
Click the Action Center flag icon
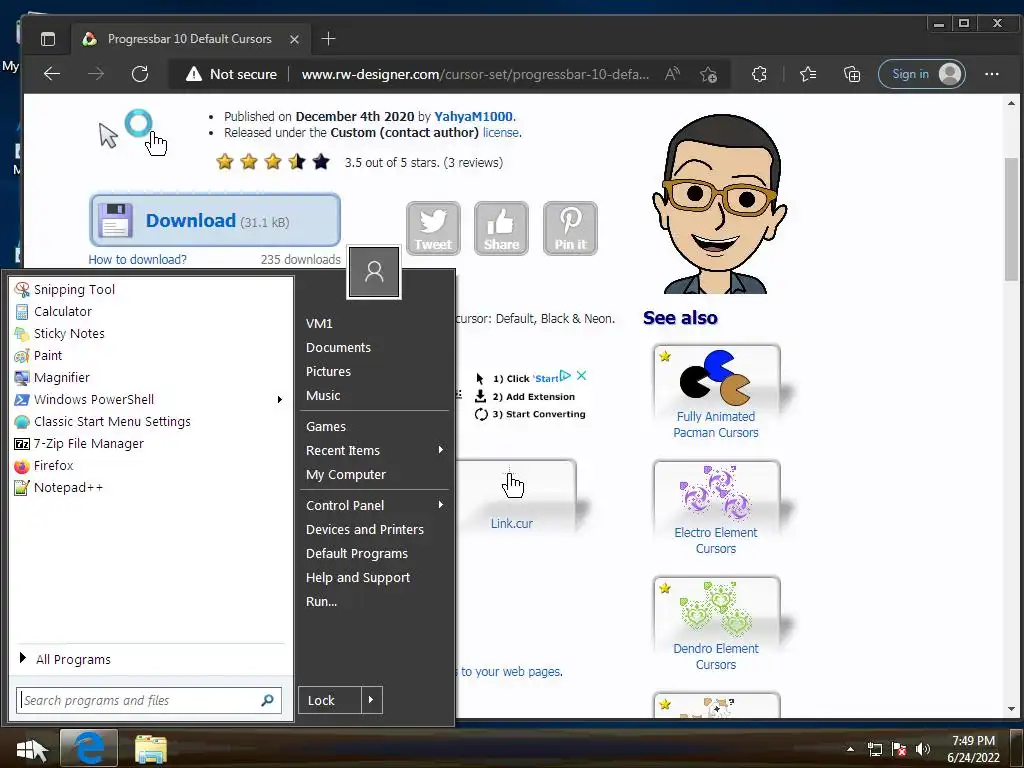[899, 749]
